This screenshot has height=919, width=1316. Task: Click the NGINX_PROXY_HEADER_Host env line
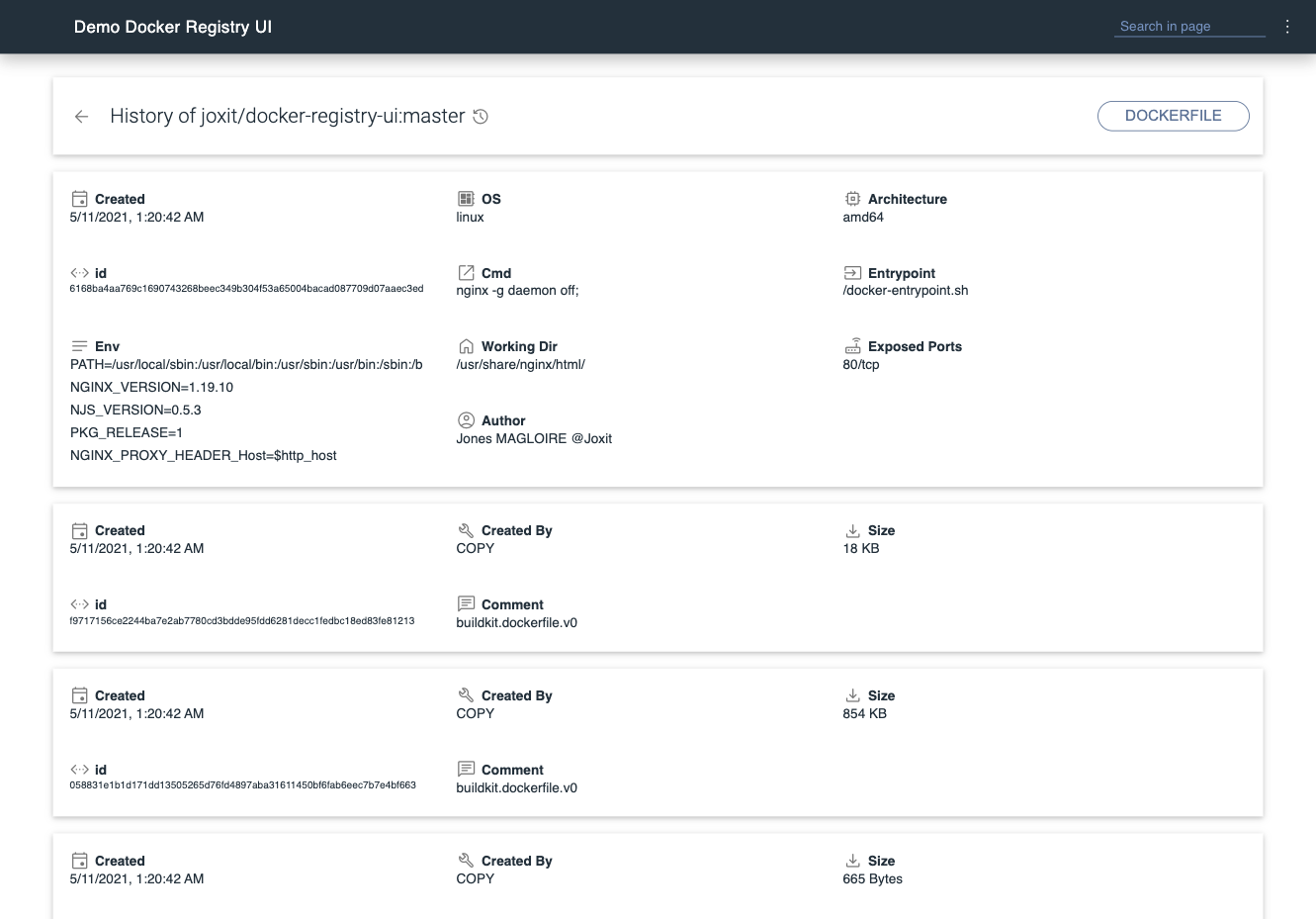(204, 455)
